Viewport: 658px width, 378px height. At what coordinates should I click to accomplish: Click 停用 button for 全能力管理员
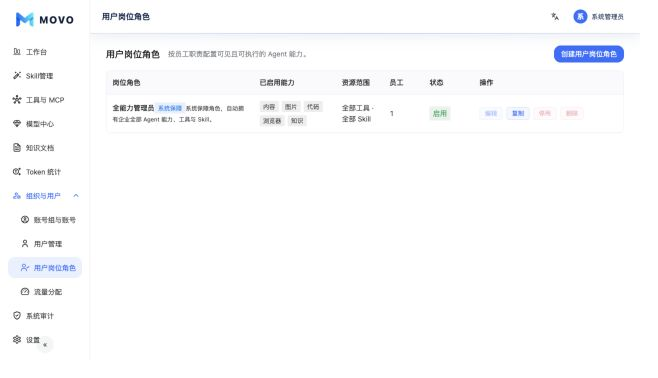pos(545,113)
